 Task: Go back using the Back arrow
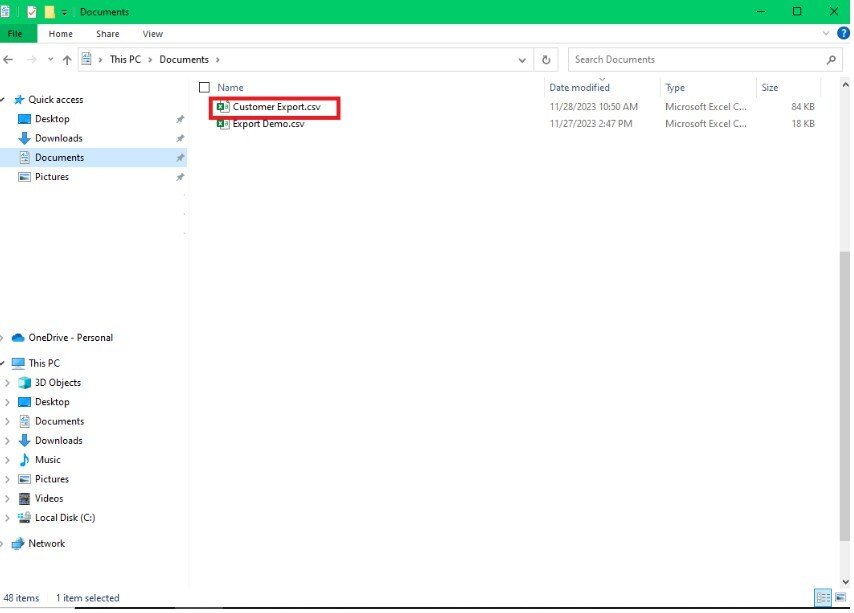tap(9, 60)
